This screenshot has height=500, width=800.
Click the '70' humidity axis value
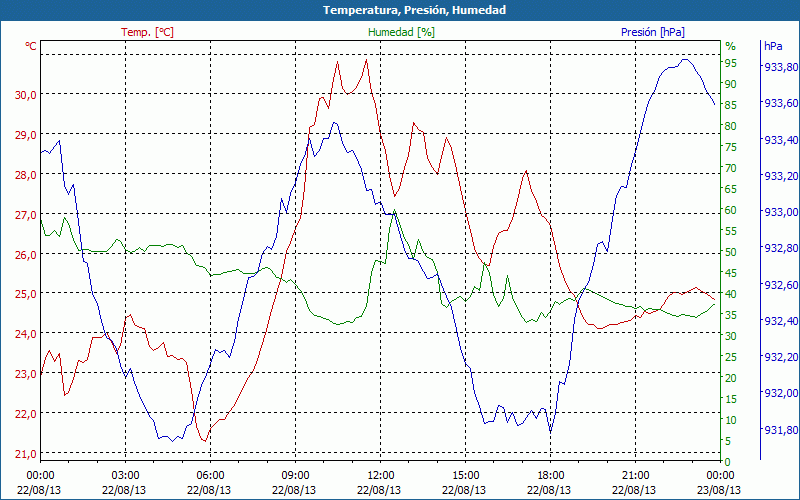pyautogui.click(x=731, y=168)
